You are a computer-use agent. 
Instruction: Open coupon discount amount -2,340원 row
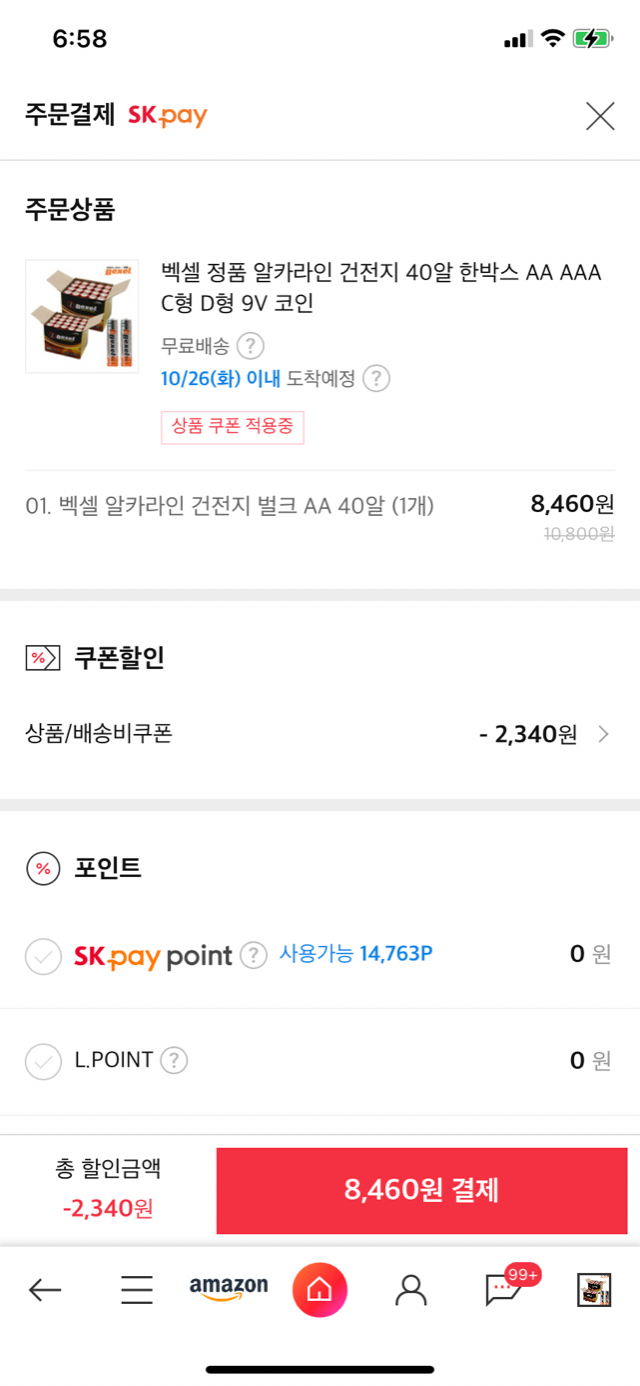(320, 734)
